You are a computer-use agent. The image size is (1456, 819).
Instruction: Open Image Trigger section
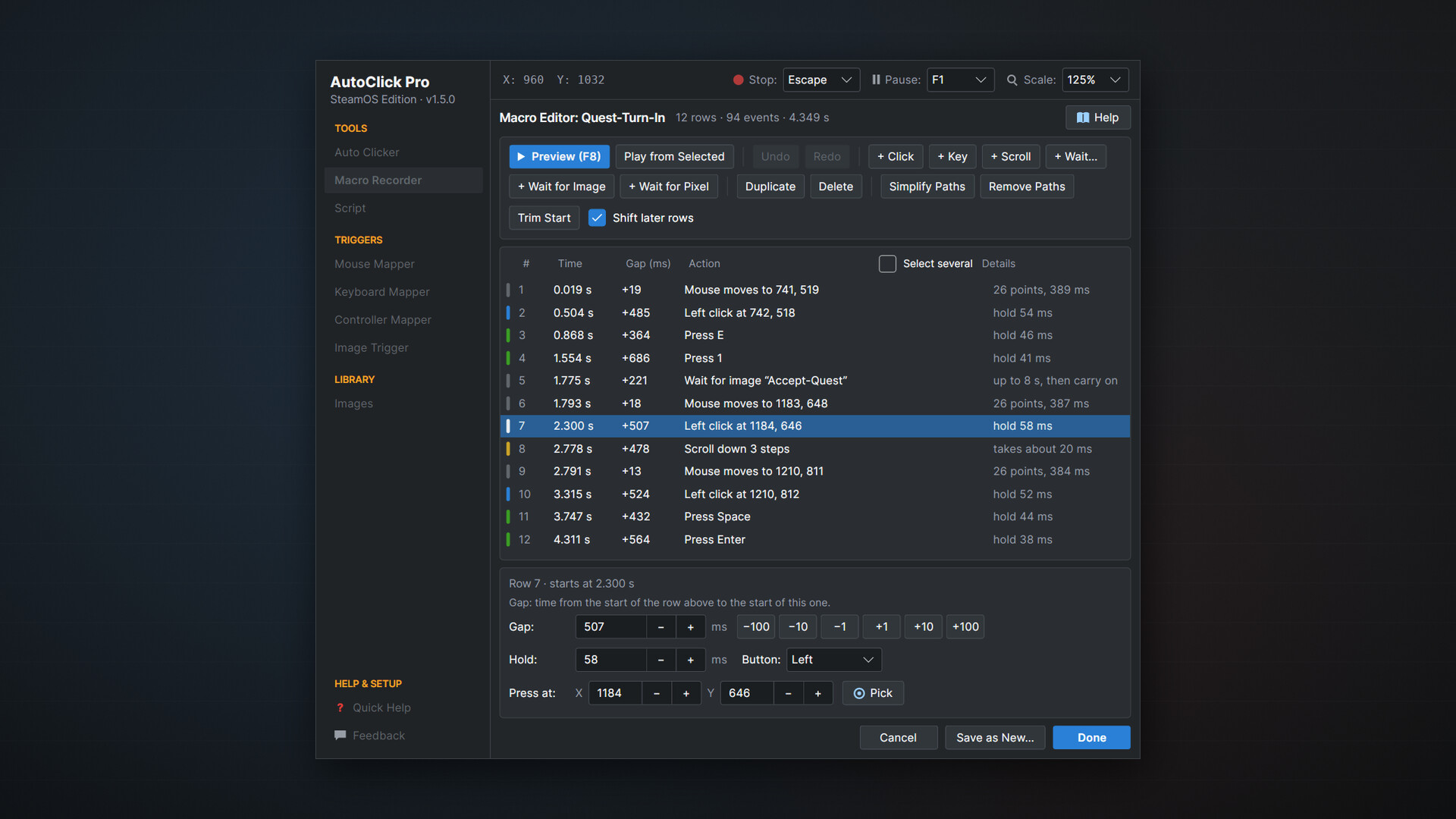[403, 347]
